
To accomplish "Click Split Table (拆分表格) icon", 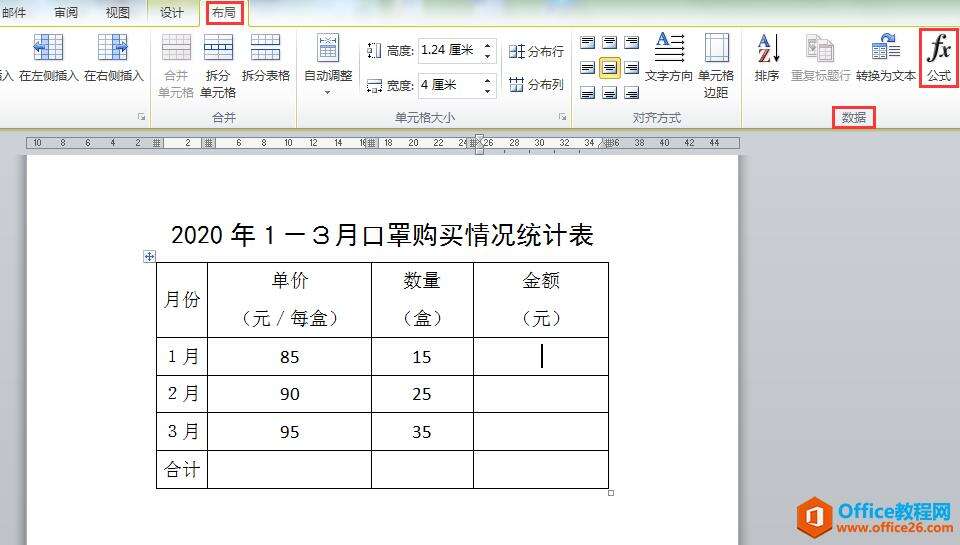I will click(266, 47).
